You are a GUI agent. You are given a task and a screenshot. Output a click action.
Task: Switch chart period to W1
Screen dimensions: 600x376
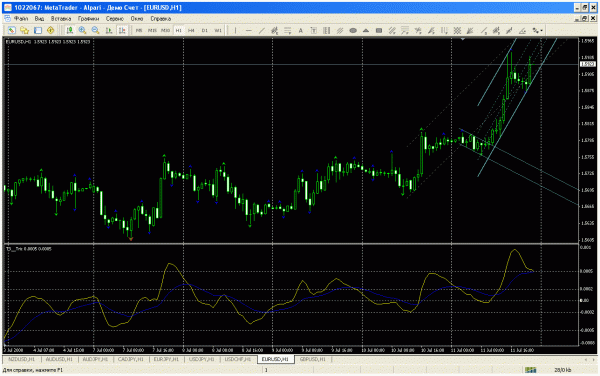pos(218,30)
